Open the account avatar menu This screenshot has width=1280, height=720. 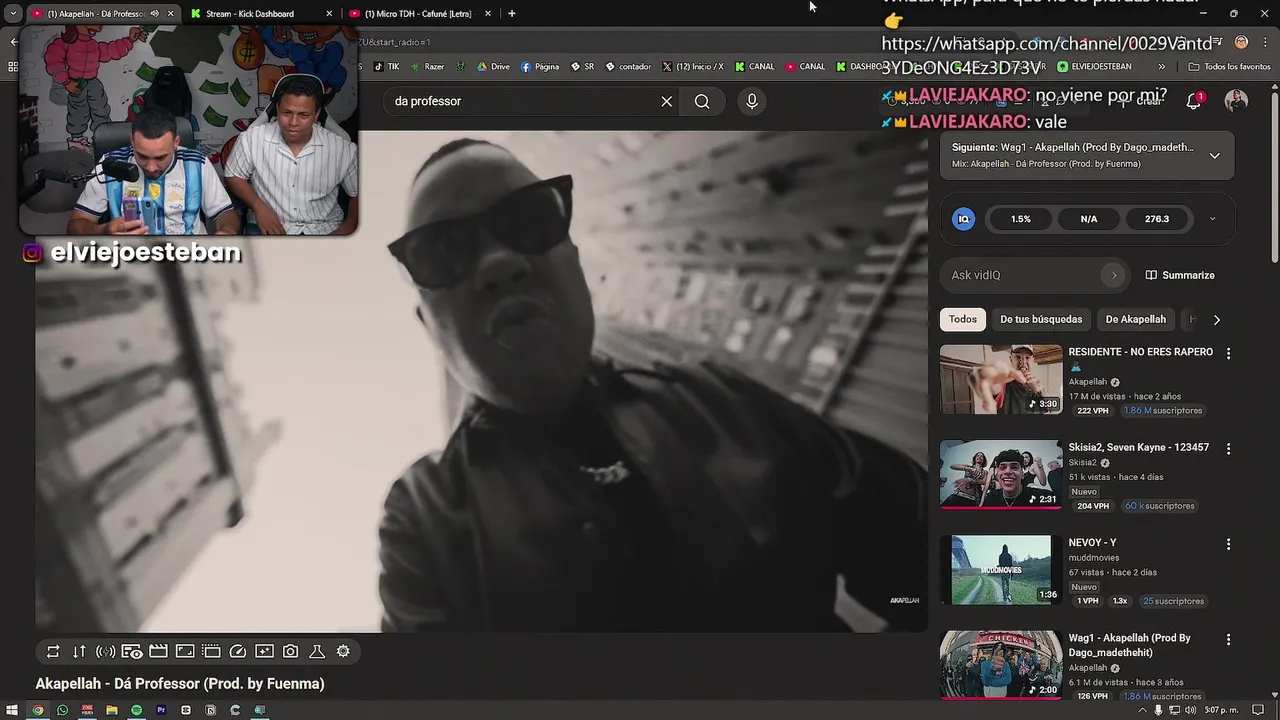point(1237,101)
